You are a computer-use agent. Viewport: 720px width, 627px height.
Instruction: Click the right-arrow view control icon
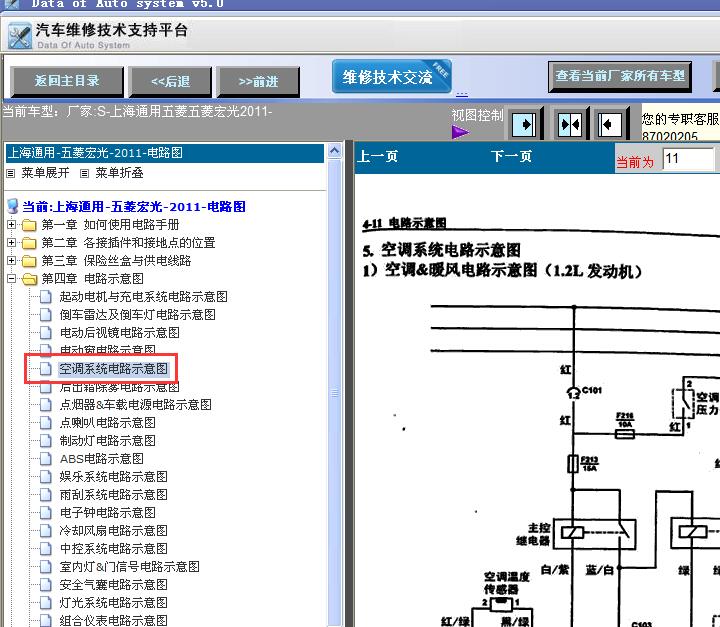[x=524, y=124]
